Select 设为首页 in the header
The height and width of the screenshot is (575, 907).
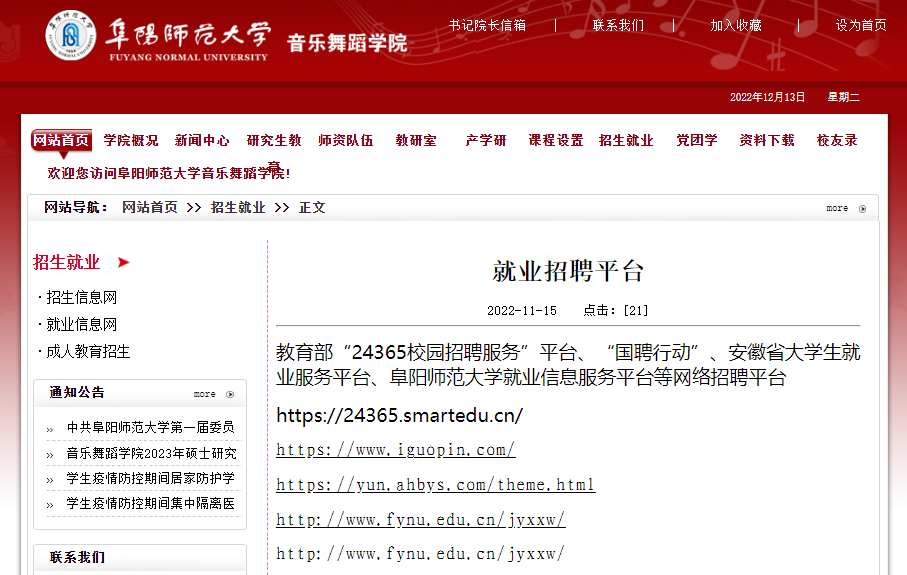pyautogui.click(x=861, y=25)
